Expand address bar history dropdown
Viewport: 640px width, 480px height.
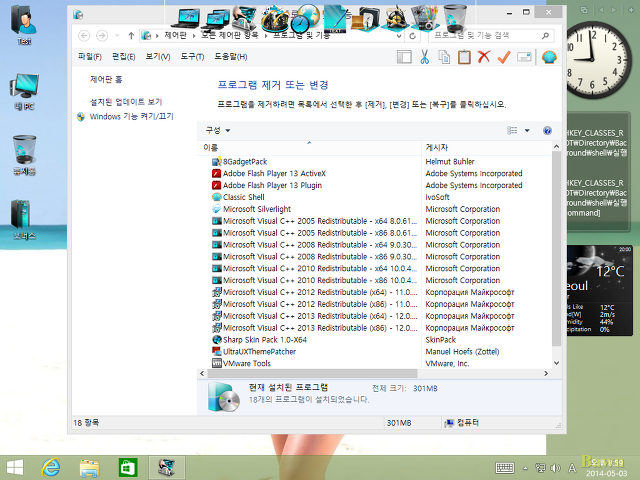pyautogui.click(x=399, y=36)
